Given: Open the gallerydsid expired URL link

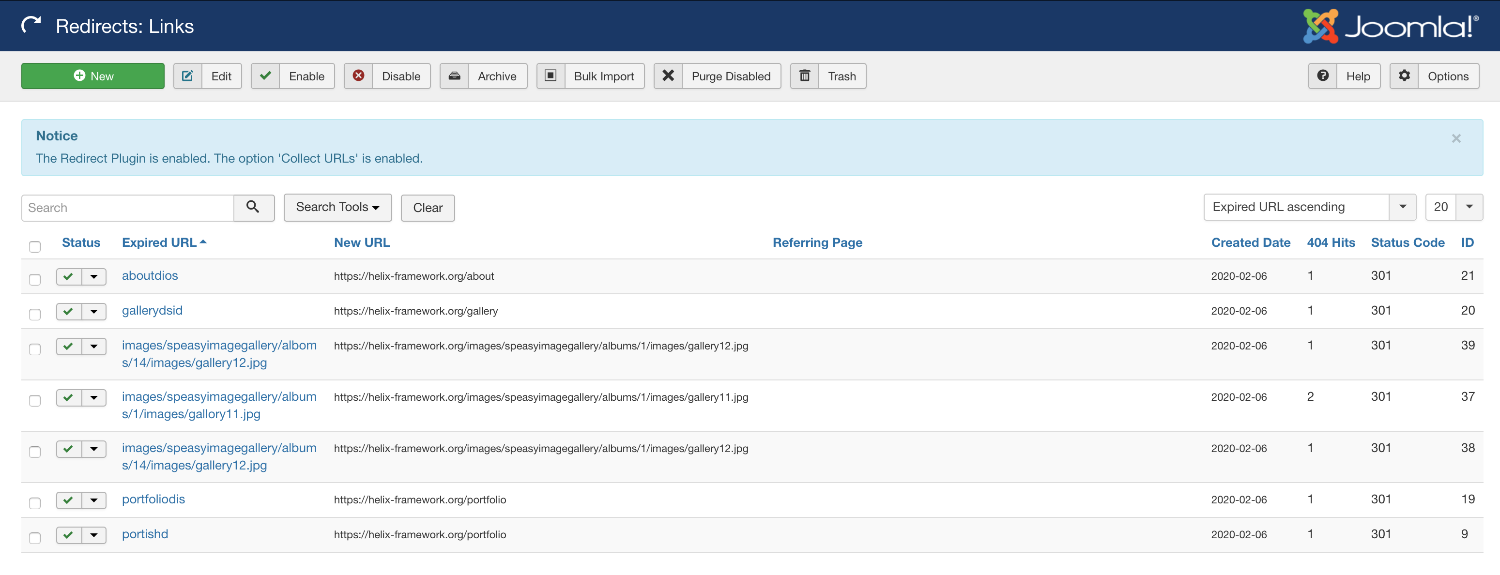Looking at the screenshot, I should (x=152, y=310).
